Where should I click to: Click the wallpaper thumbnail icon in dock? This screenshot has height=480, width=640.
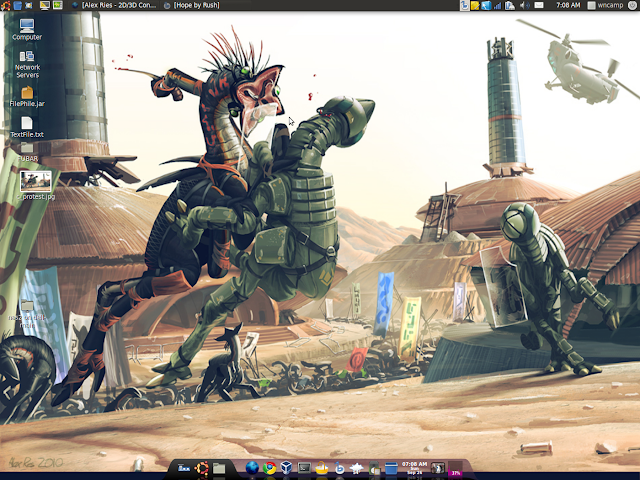438,468
